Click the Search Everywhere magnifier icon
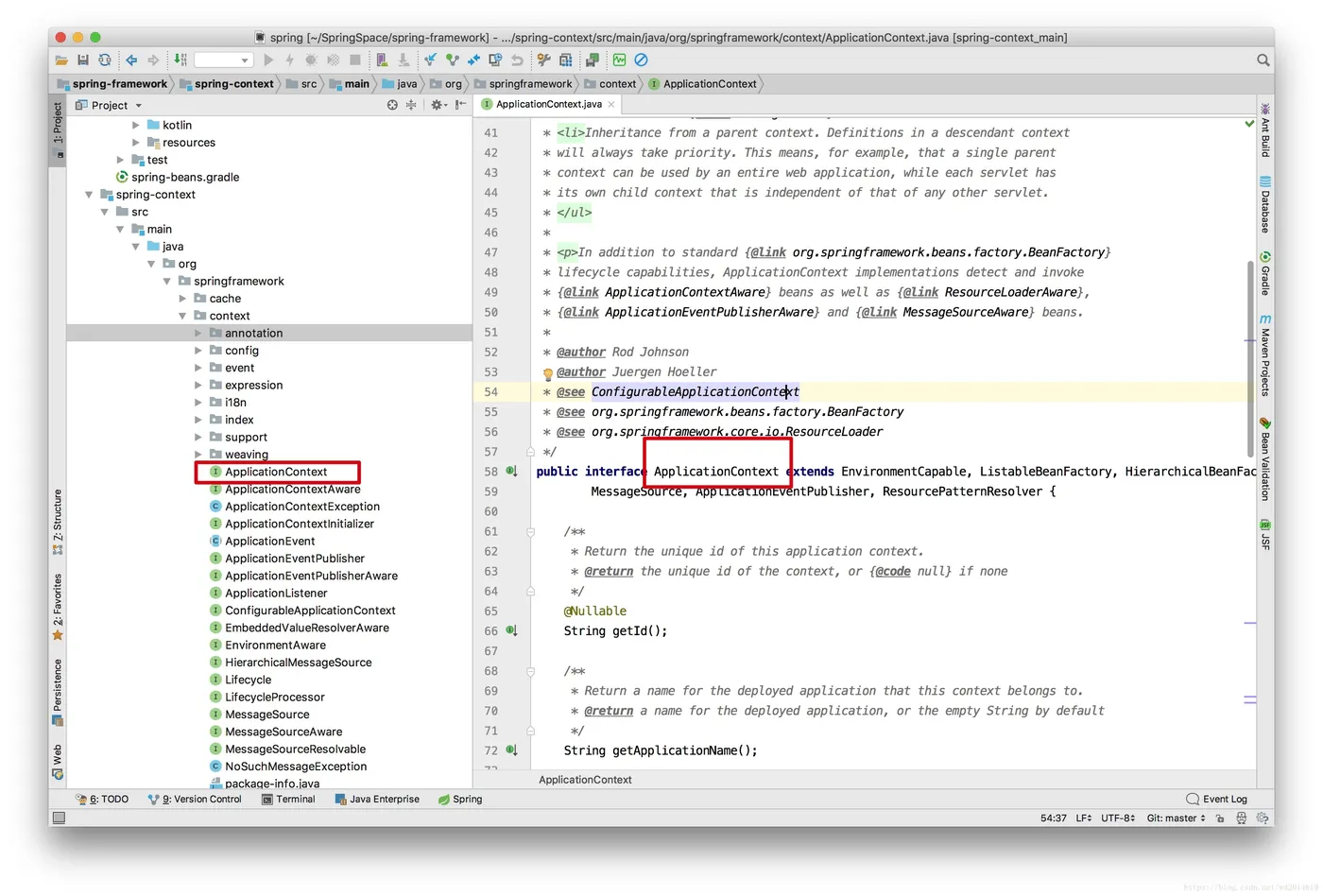Screen dimensions: 1323x896 1263,60
